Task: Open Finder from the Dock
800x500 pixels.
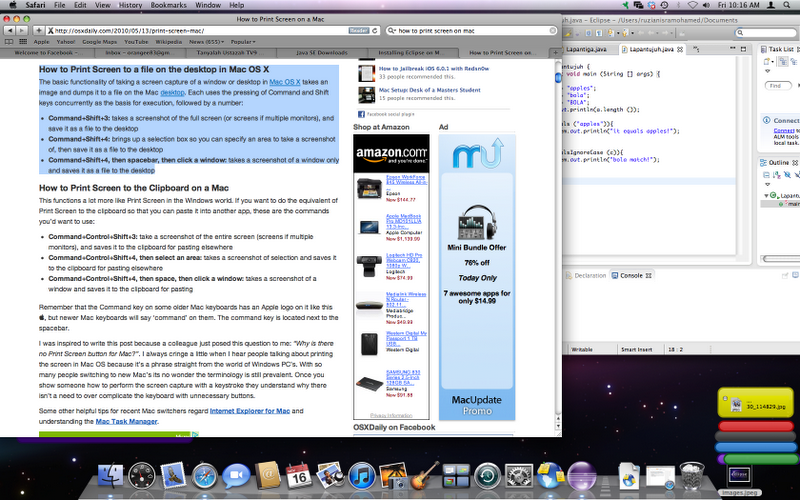Action: point(110,476)
